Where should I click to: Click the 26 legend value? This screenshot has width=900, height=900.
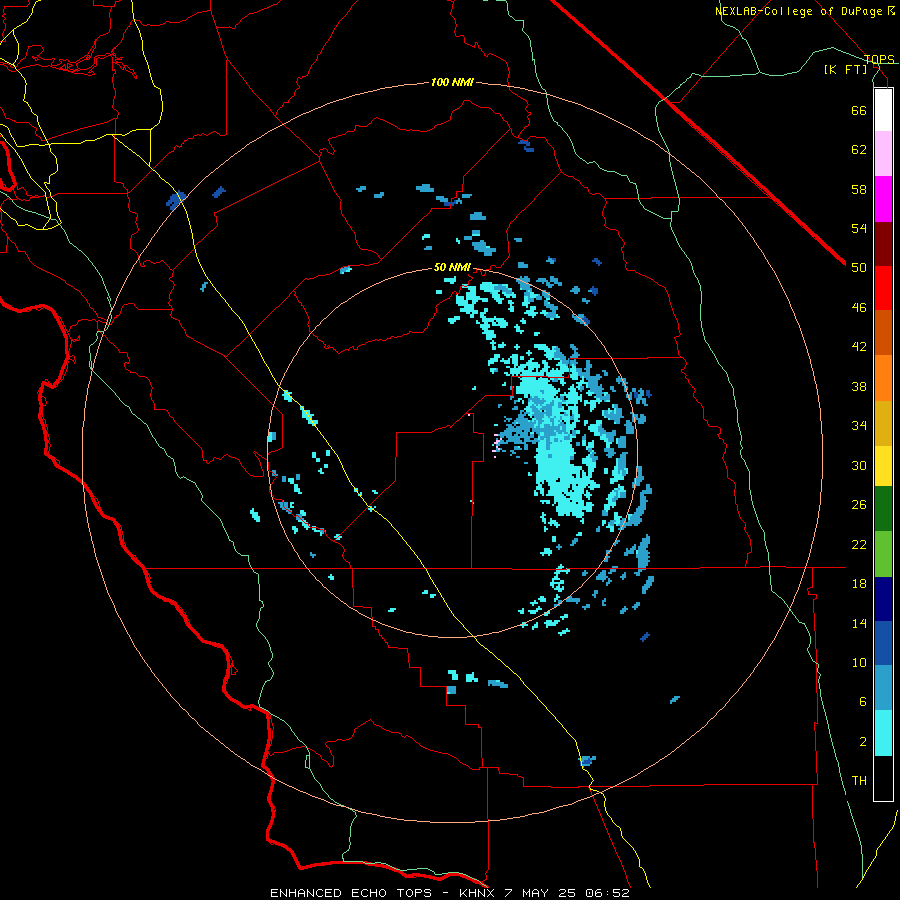click(x=859, y=505)
